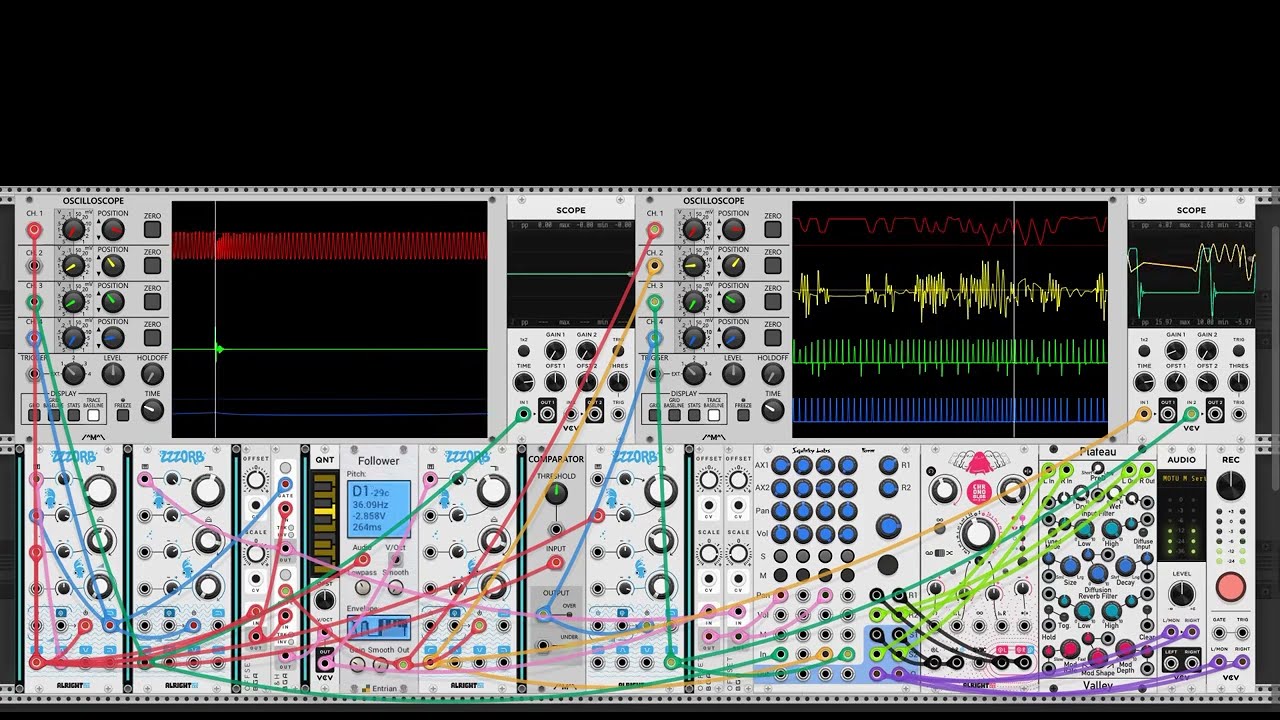1280x720 pixels.
Task: Toggle GRID display on left Oscilloscope
Action: click(32, 413)
